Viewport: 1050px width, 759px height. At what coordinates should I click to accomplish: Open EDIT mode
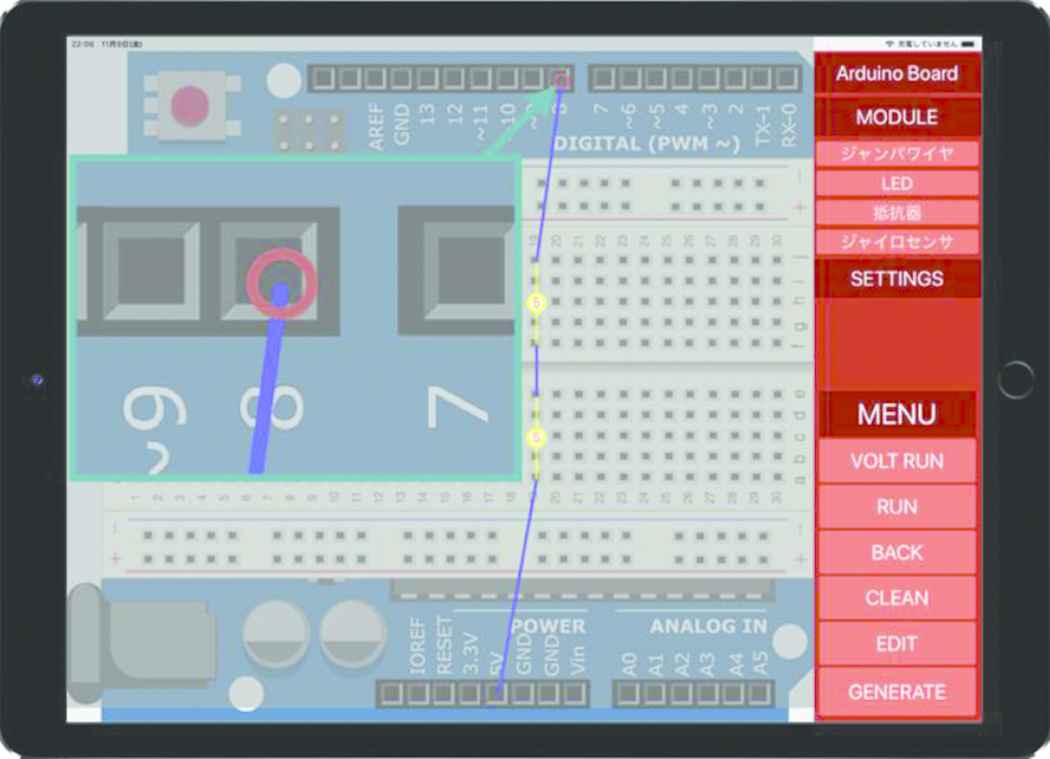click(897, 644)
